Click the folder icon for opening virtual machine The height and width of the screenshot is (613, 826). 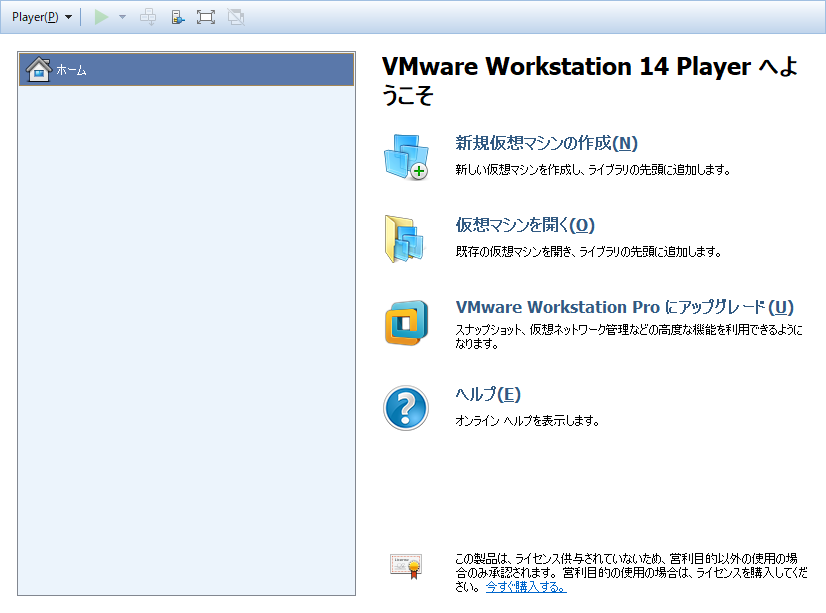pos(404,239)
